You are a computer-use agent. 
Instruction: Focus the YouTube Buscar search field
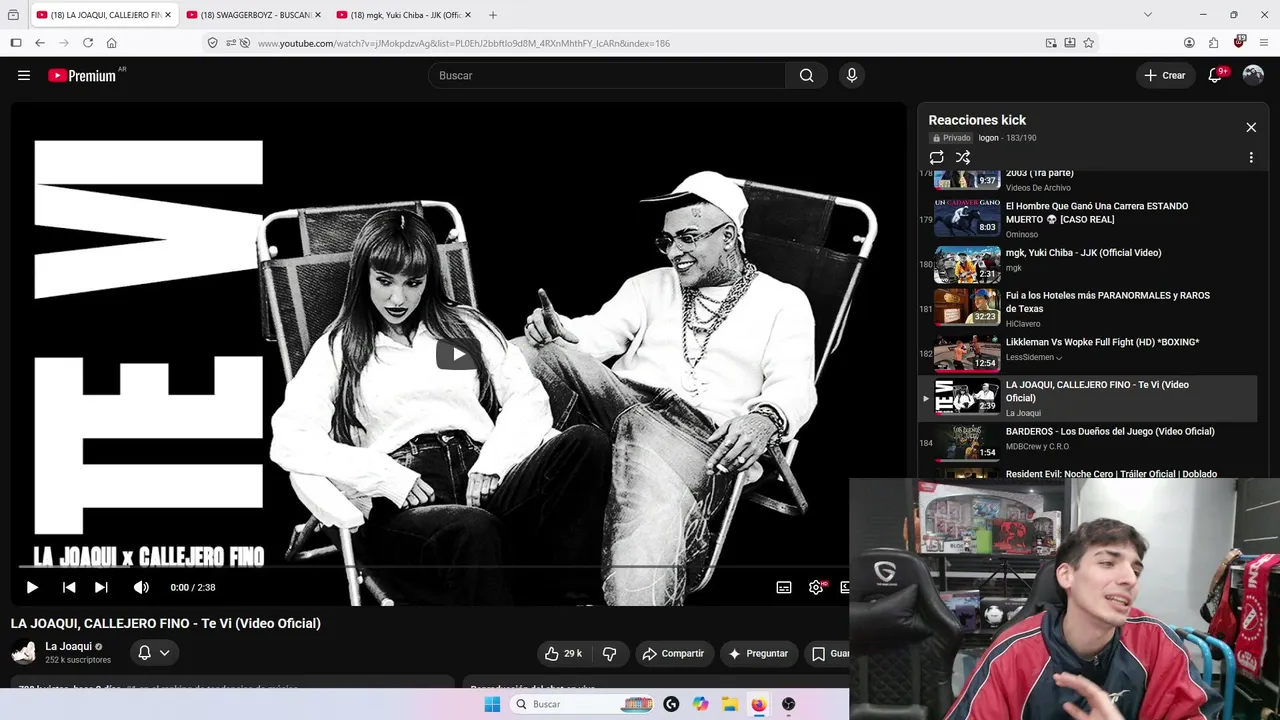[607, 75]
